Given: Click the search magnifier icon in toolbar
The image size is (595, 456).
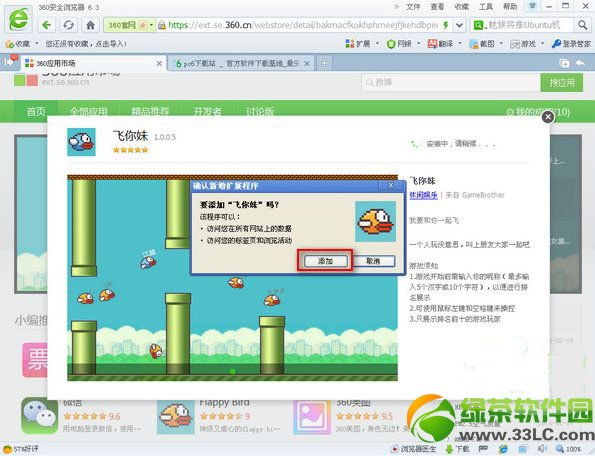Looking at the screenshot, I should point(582,25).
